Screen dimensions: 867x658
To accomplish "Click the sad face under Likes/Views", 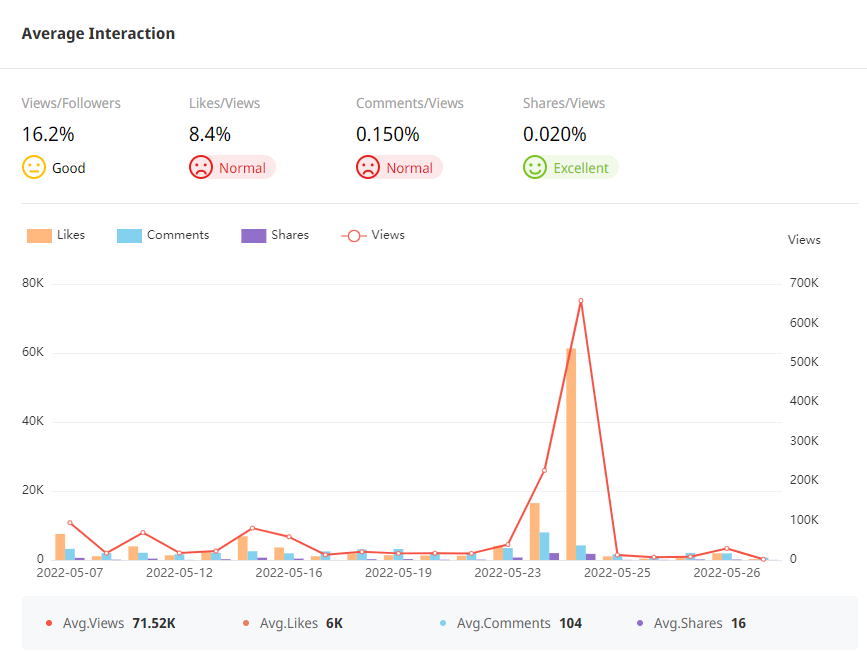I will pyautogui.click(x=201, y=168).
